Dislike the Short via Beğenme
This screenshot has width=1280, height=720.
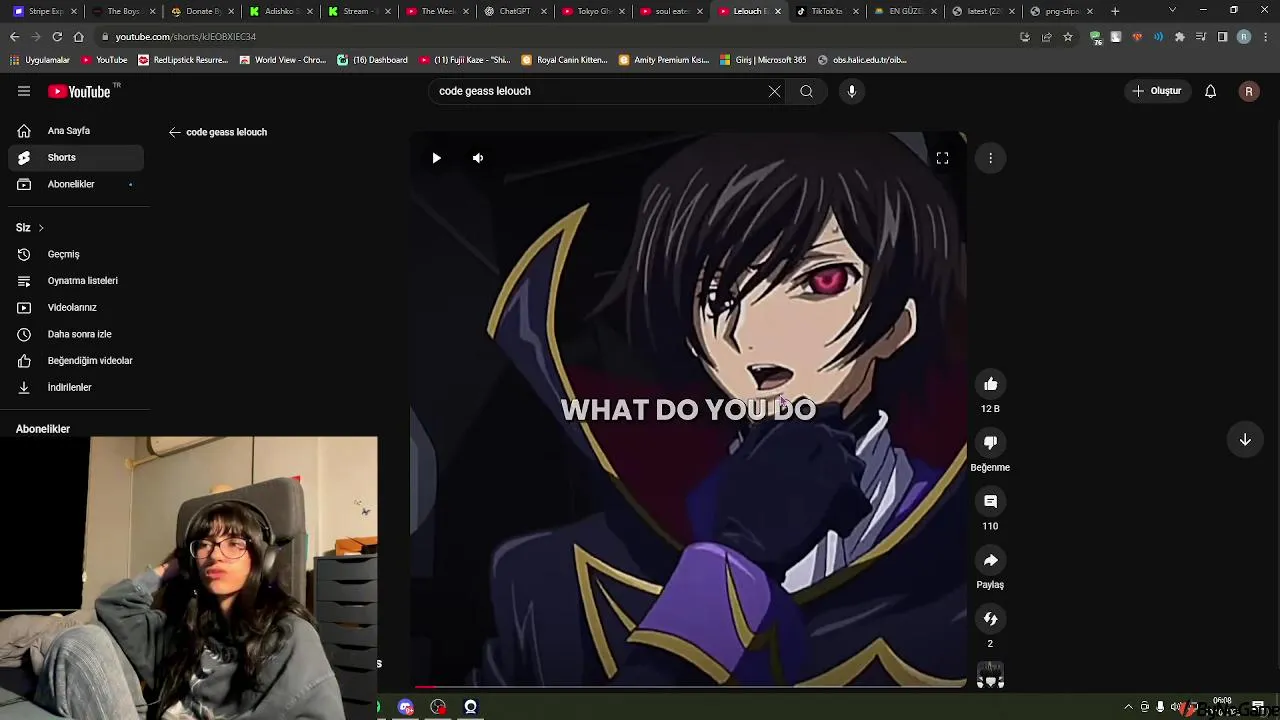point(990,443)
